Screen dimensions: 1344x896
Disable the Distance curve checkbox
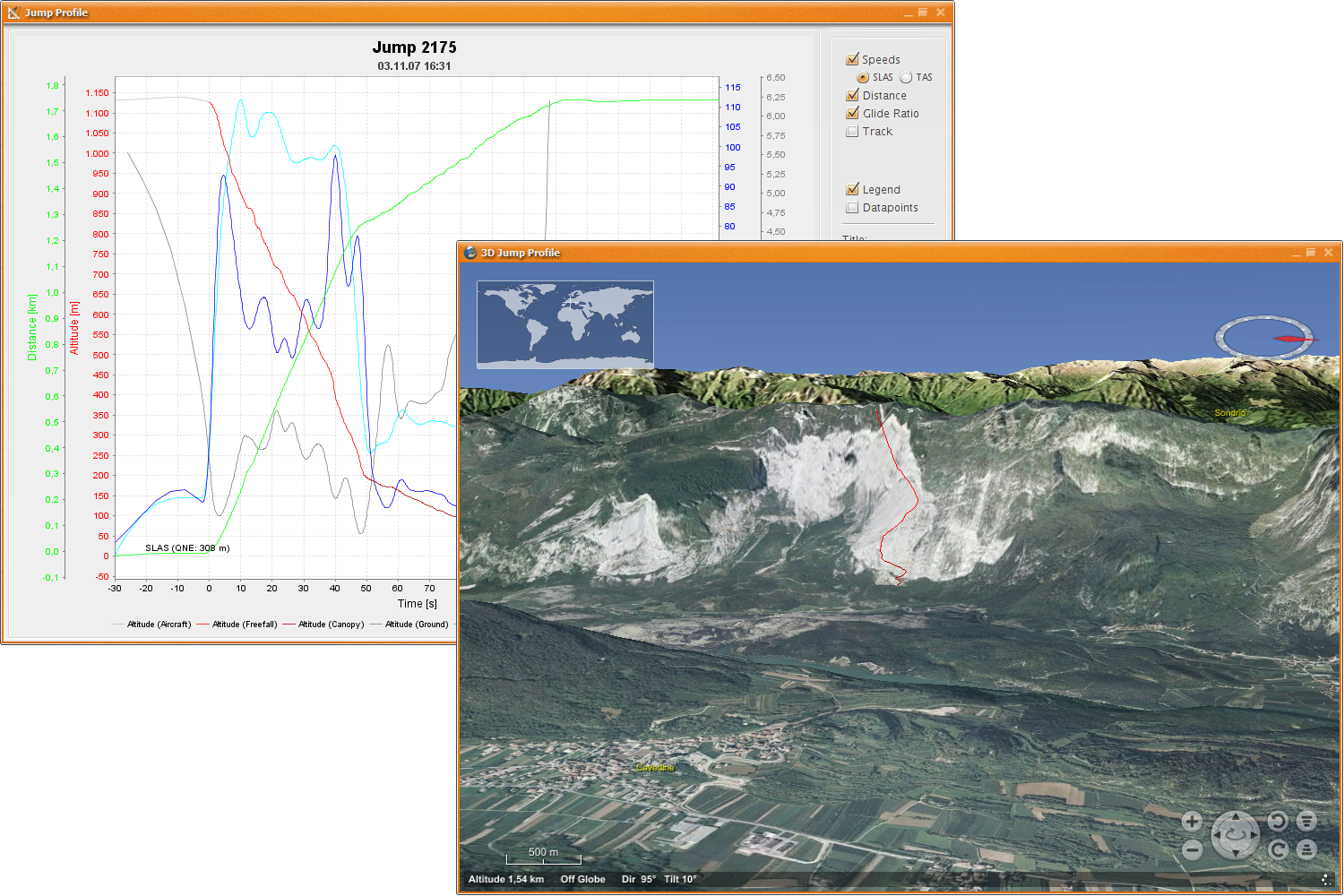click(x=853, y=95)
